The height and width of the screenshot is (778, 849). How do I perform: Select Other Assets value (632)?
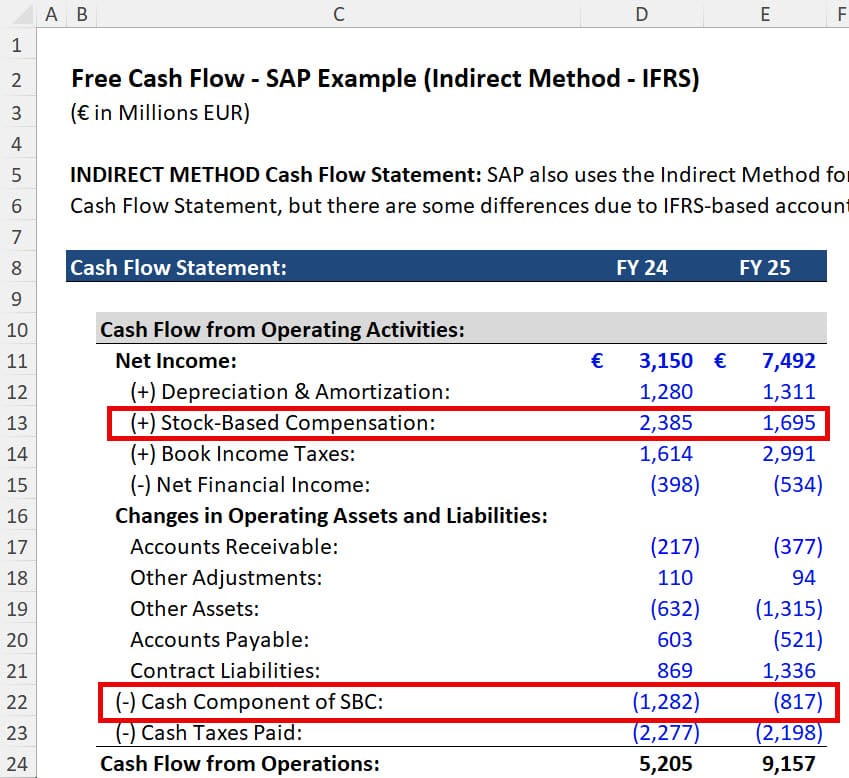pyautogui.click(x=675, y=609)
